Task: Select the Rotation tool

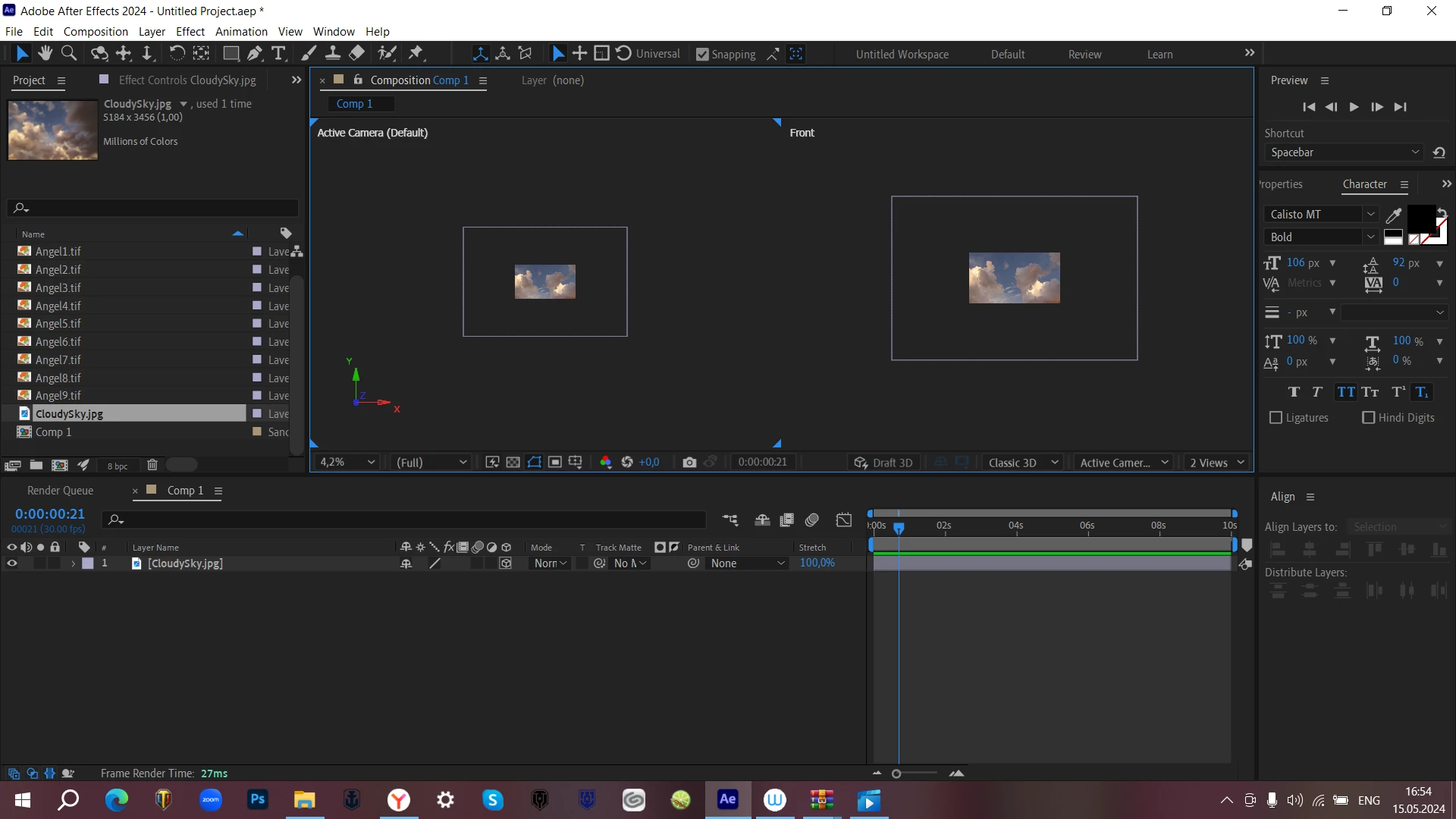Action: coord(176,53)
